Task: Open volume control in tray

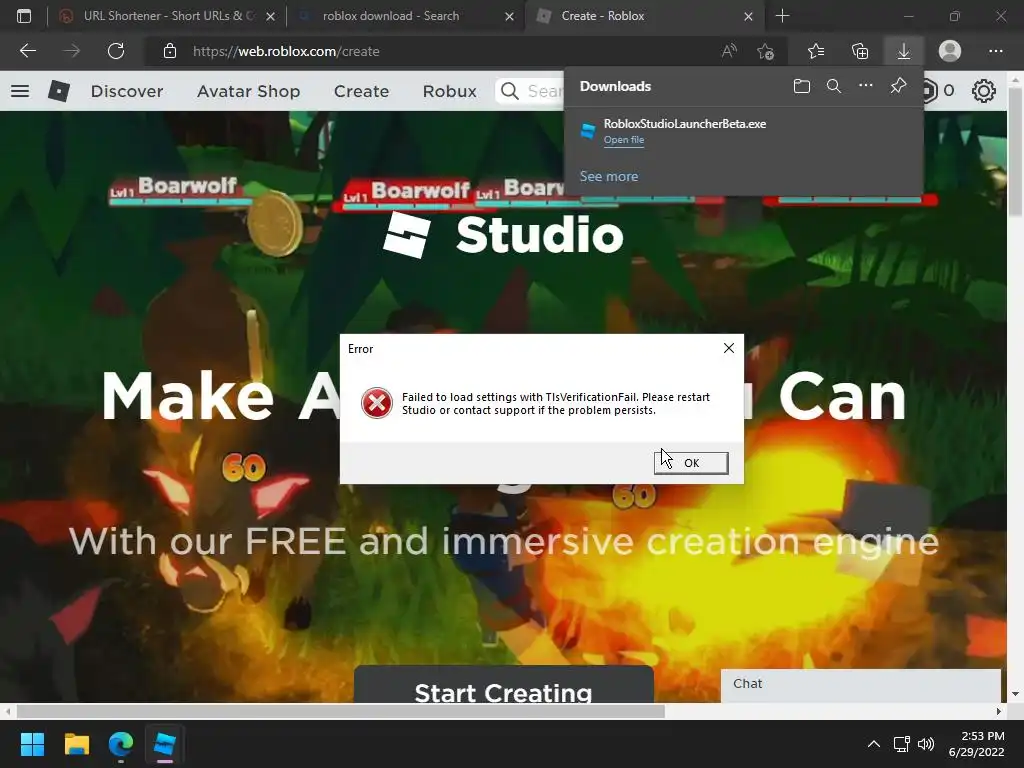Action: pyautogui.click(x=926, y=744)
